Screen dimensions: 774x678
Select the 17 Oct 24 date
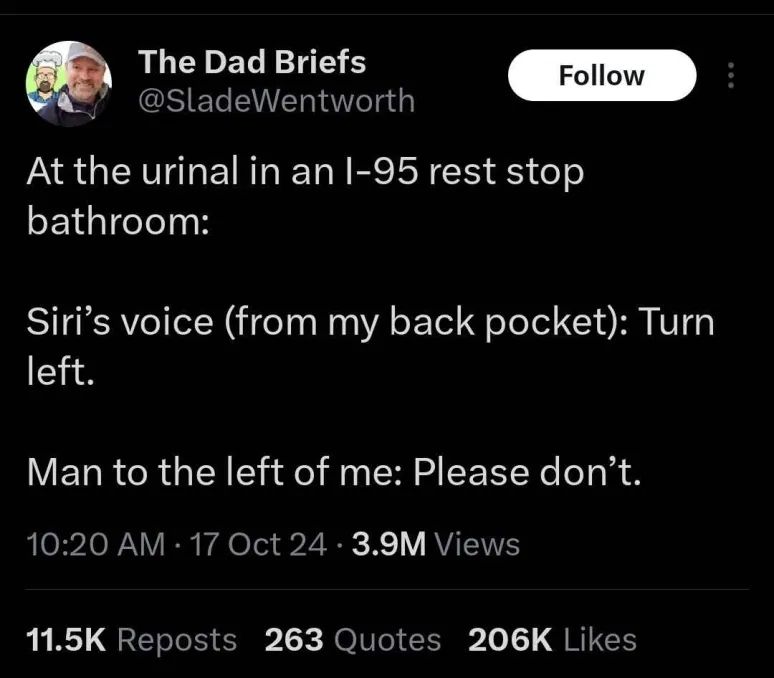click(x=258, y=544)
